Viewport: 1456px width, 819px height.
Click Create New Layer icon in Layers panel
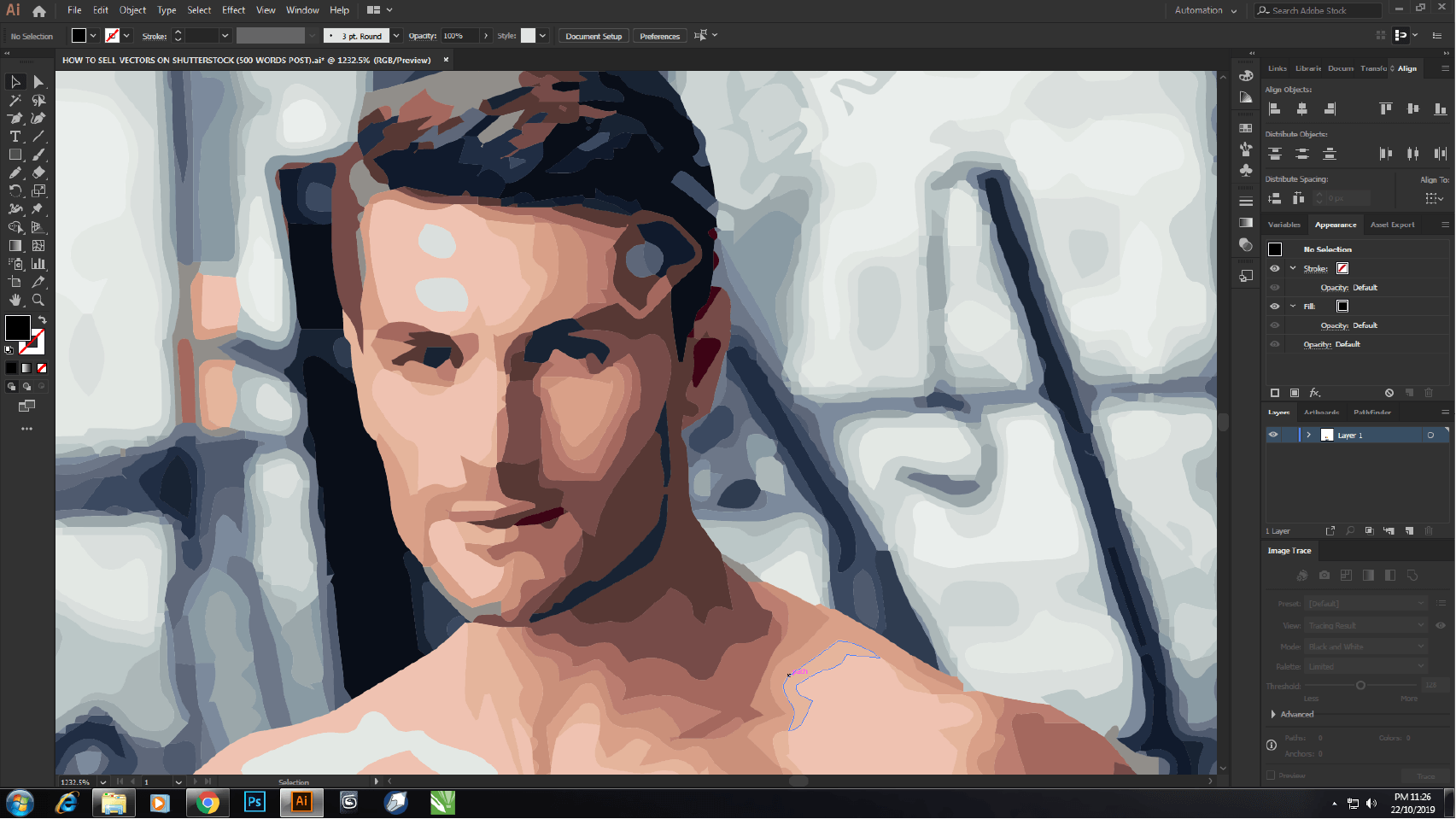(1409, 531)
